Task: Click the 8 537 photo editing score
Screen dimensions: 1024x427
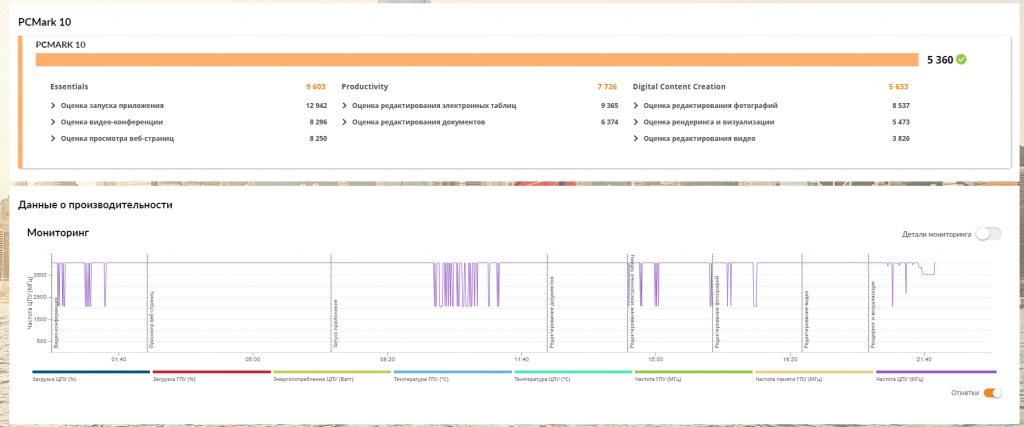Action: (x=901, y=105)
